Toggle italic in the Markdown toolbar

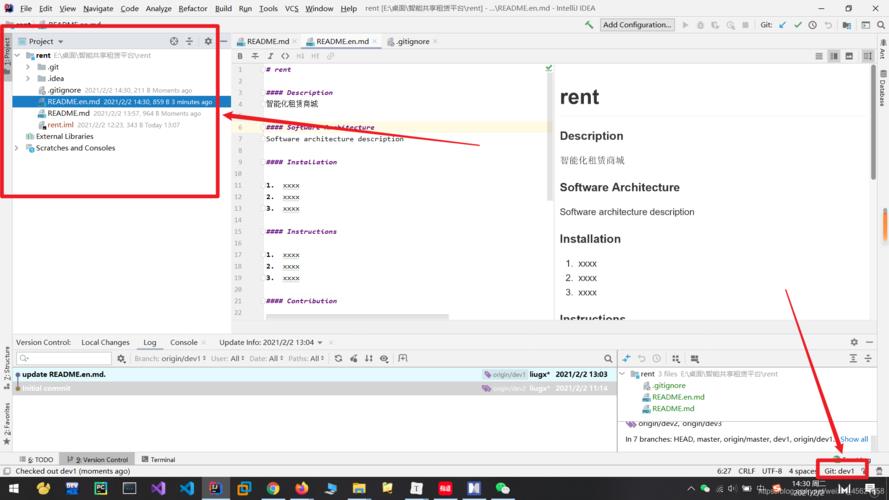click(272, 56)
